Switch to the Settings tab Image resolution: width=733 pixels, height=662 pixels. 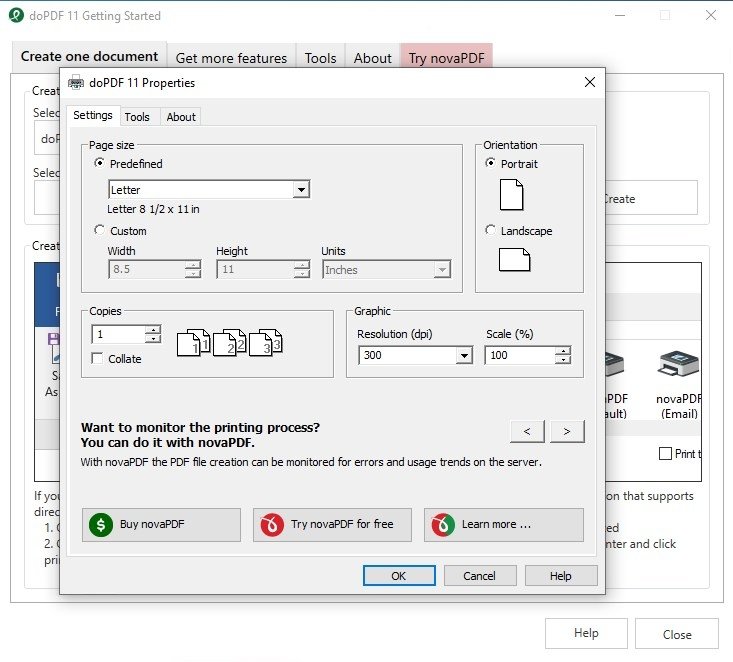tap(93, 115)
